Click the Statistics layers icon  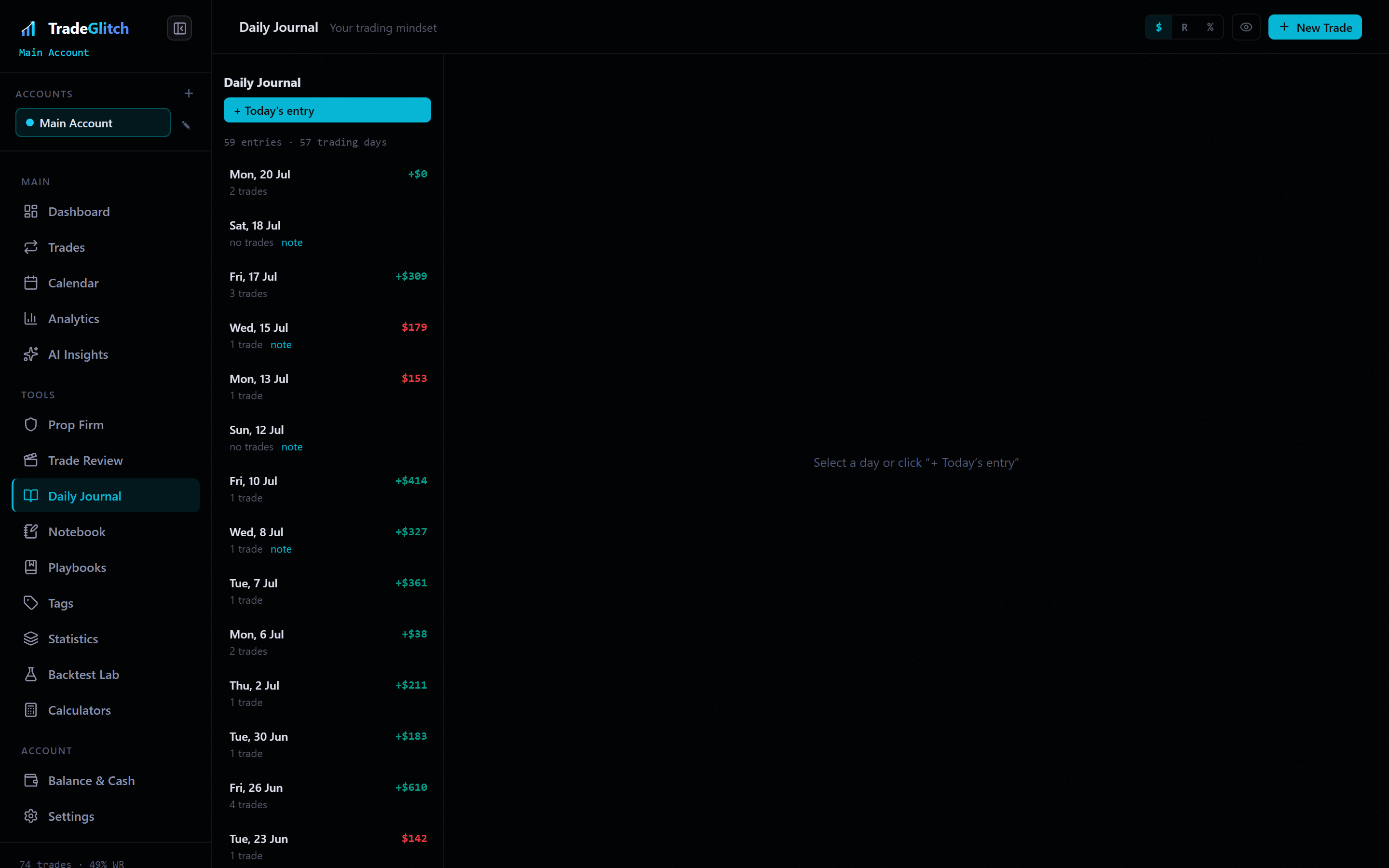coord(31,638)
